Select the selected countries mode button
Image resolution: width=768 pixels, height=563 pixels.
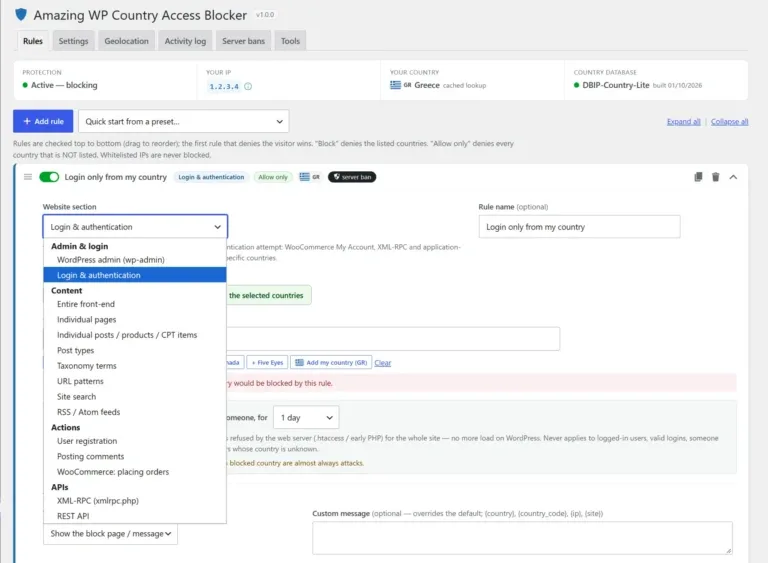268,295
